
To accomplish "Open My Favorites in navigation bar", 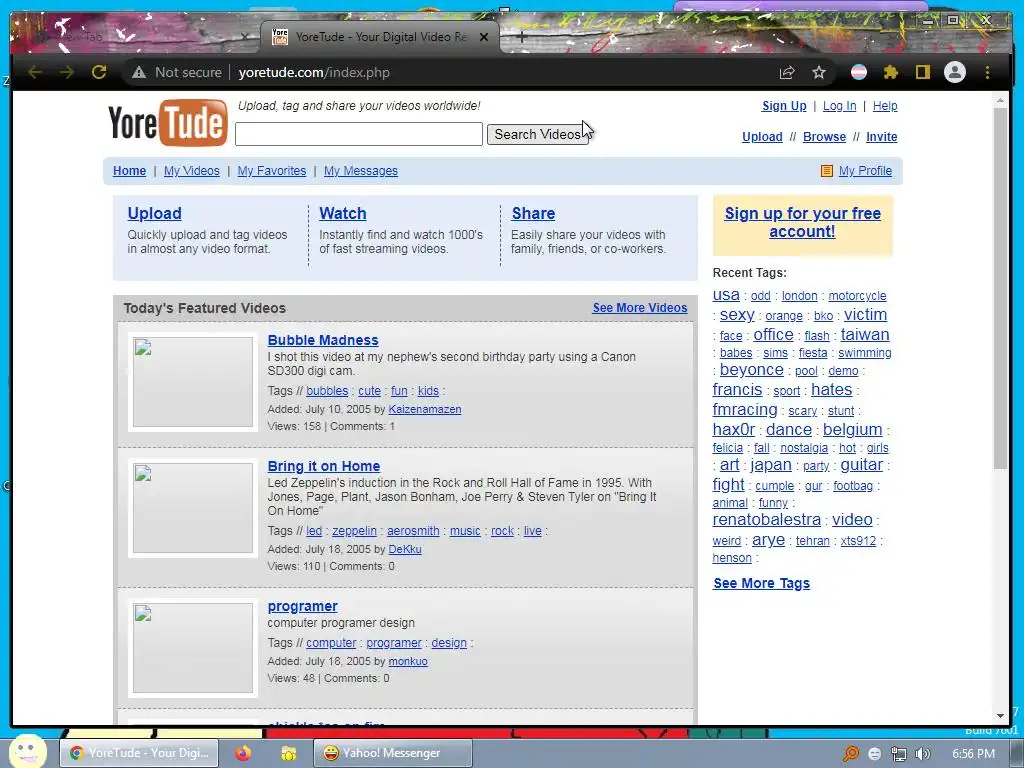I will (x=272, y=170).
